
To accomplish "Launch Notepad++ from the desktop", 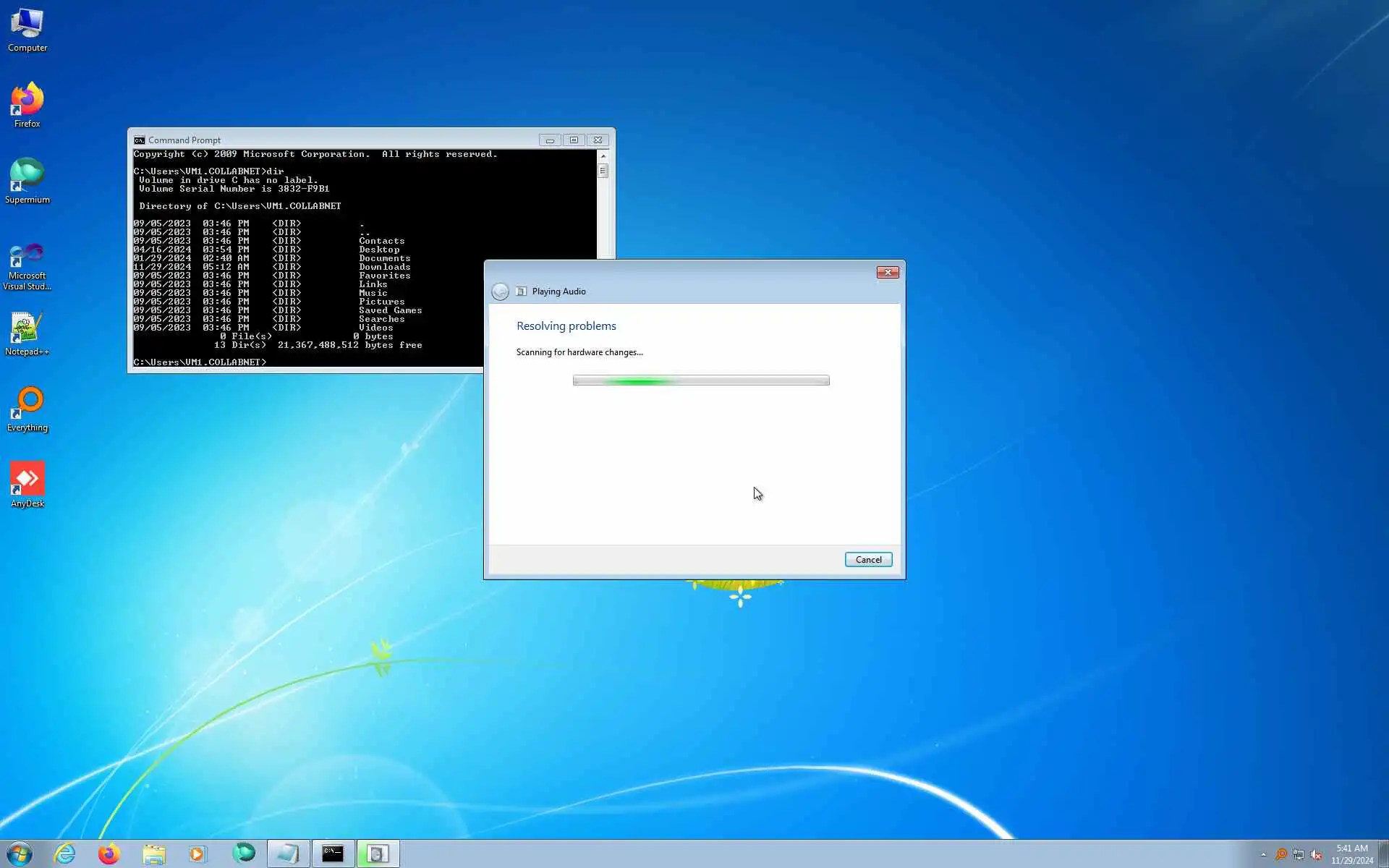I will [27, 333].
